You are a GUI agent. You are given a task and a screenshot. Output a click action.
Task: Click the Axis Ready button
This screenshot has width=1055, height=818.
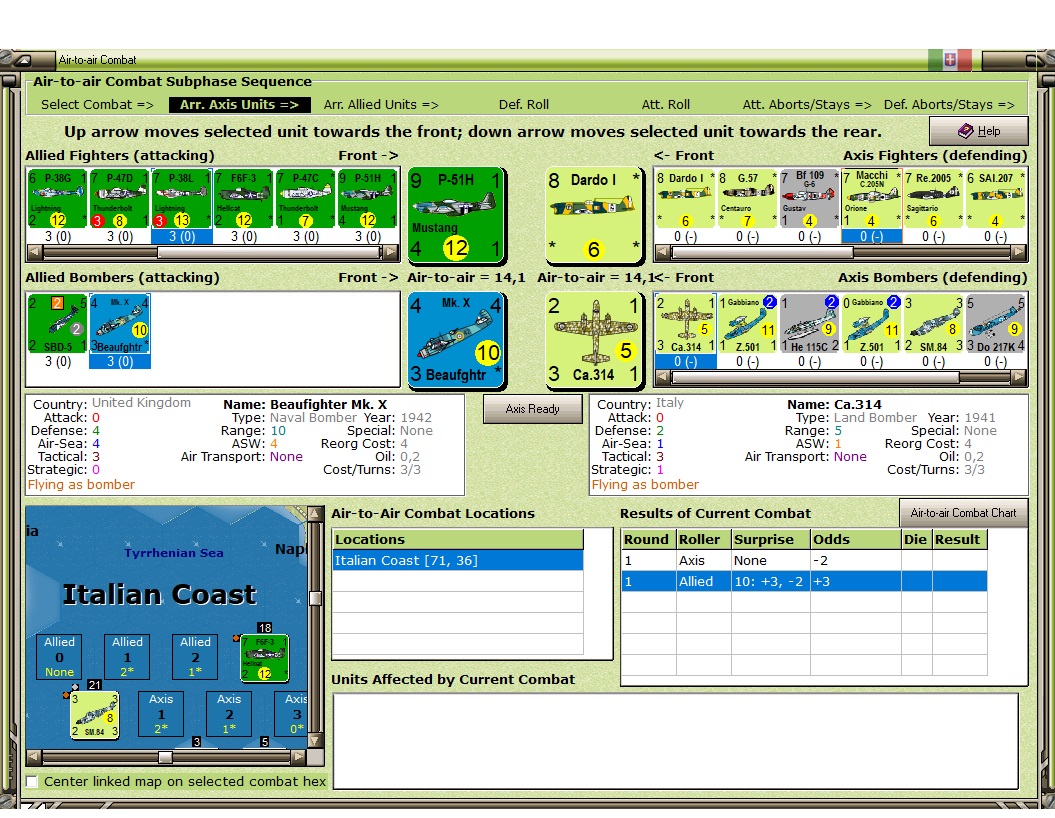coord(532,409)
